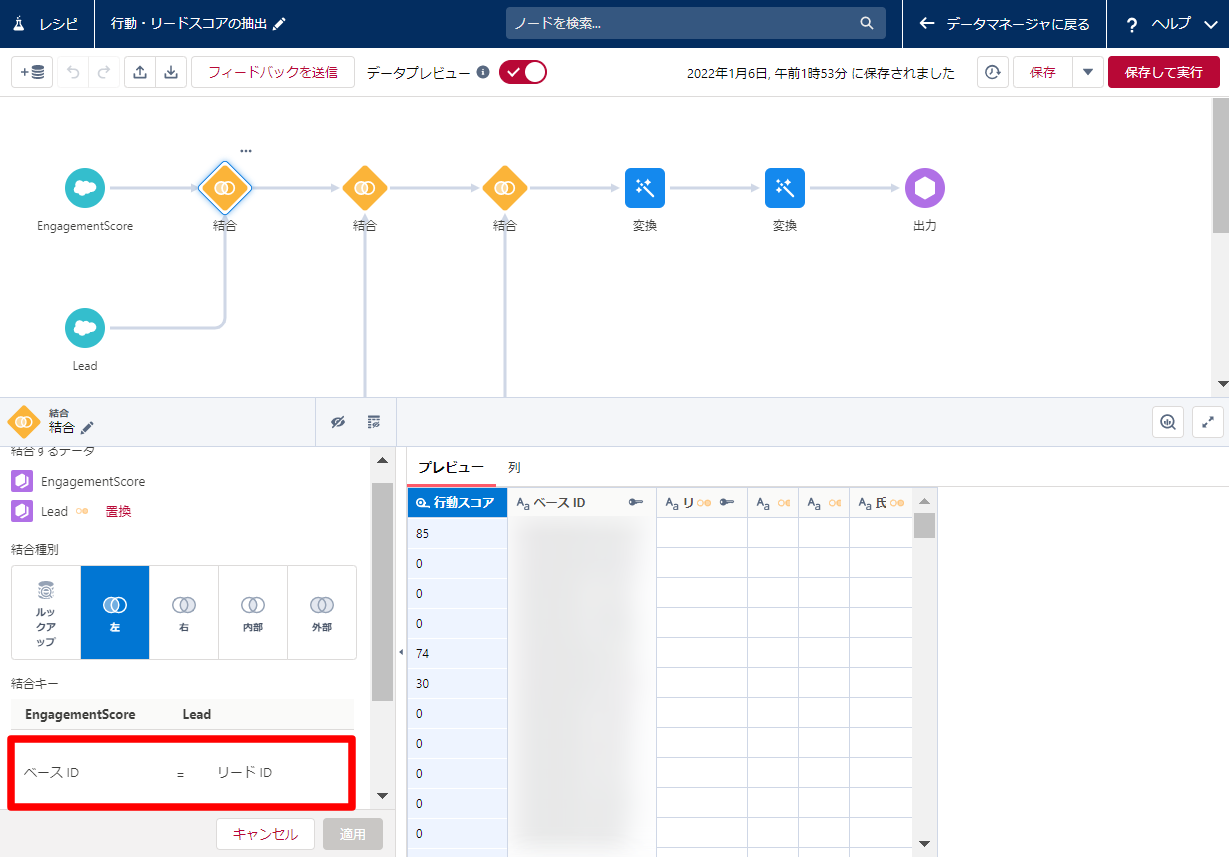
Task: Expand the preview panel to fullscreen
Action: point(1208,422)
